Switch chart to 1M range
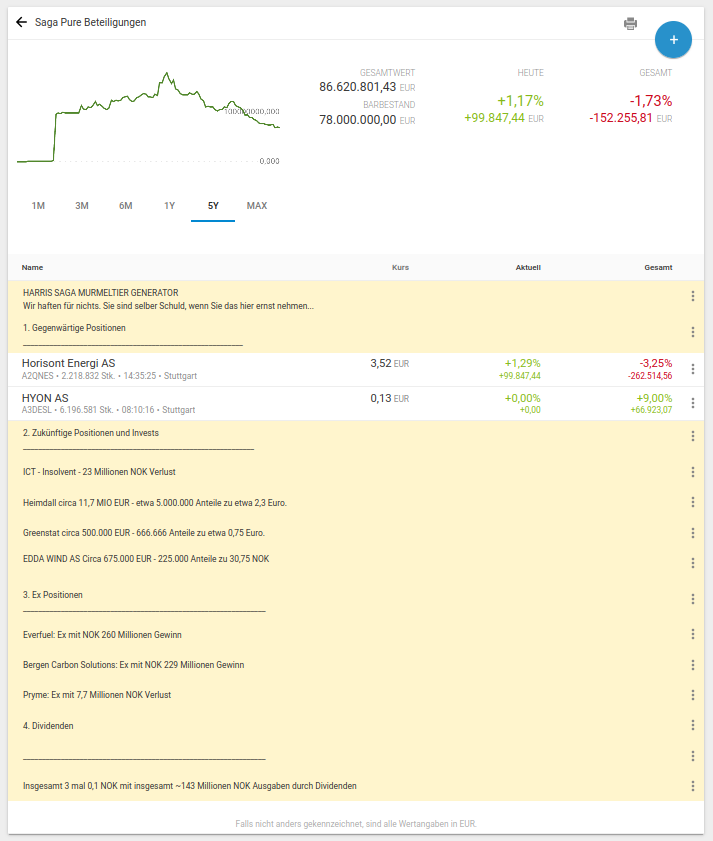The height and width of the screenshot is (841, 713). 38,206
